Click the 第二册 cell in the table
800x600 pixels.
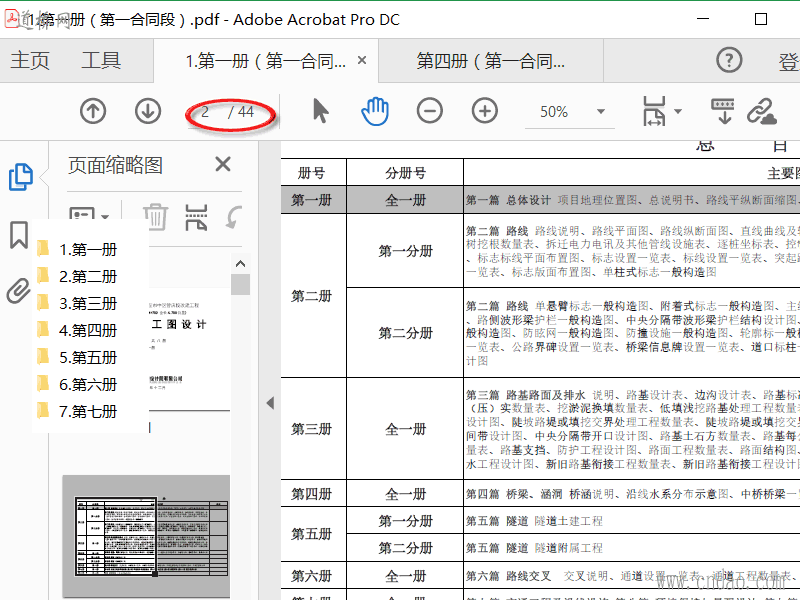313,296
